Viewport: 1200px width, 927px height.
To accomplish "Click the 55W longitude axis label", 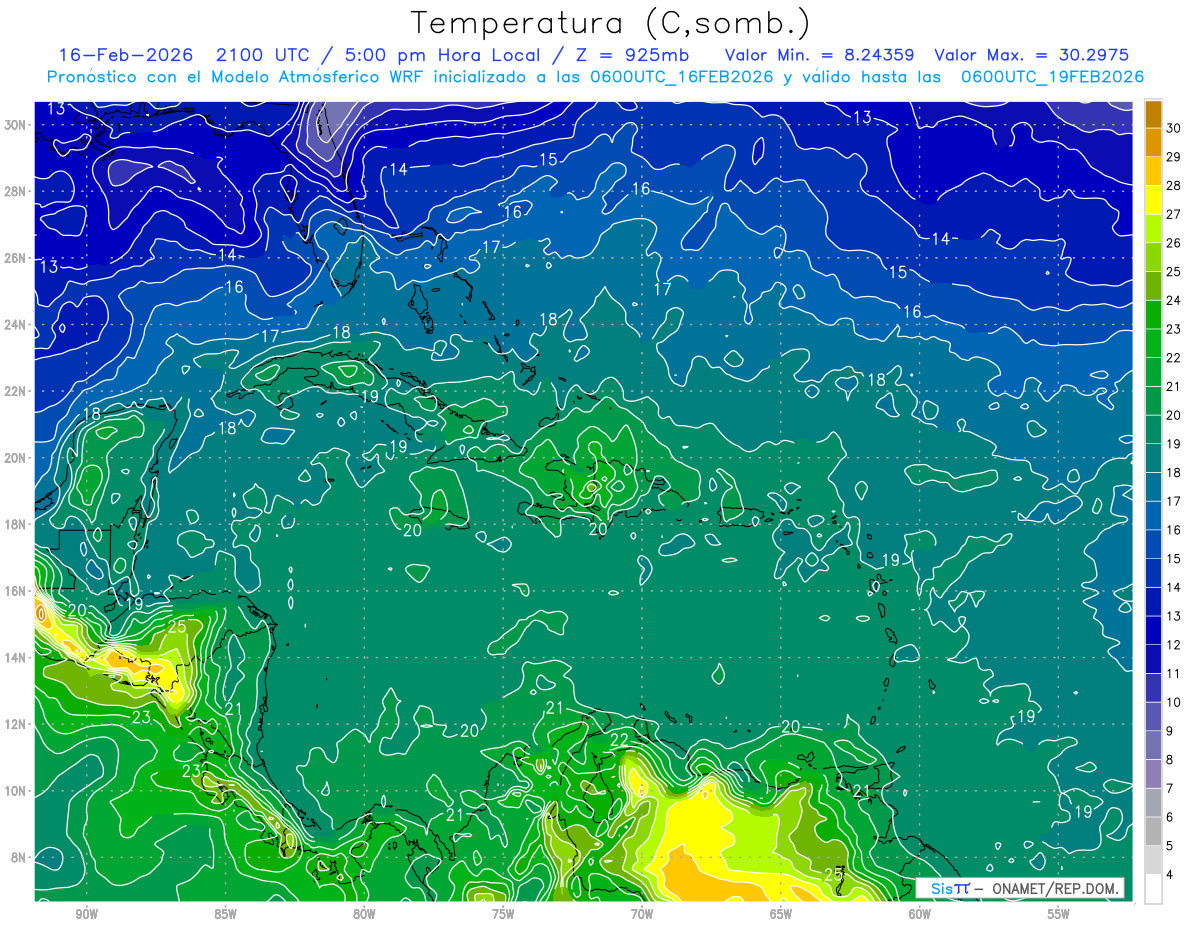I will (x=1059, y=913).
